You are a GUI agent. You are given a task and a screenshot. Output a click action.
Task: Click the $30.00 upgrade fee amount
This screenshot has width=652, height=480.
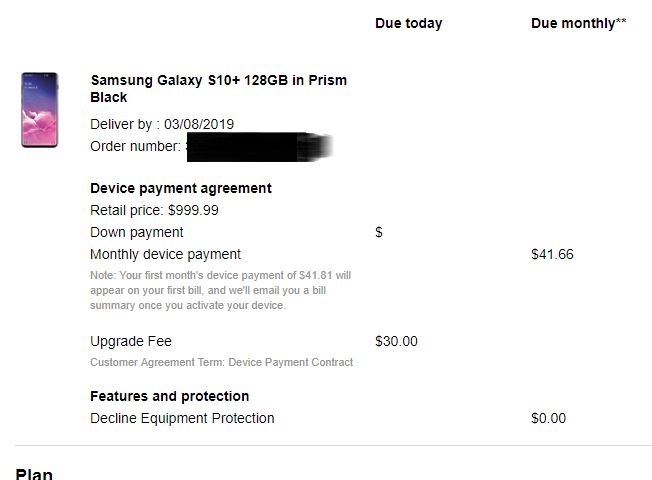[x=396, y=341]
